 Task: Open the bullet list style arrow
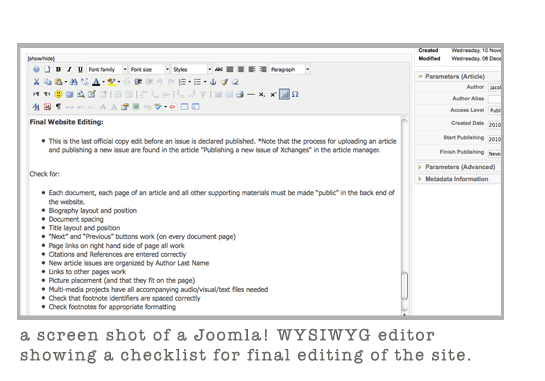[205, 82]
